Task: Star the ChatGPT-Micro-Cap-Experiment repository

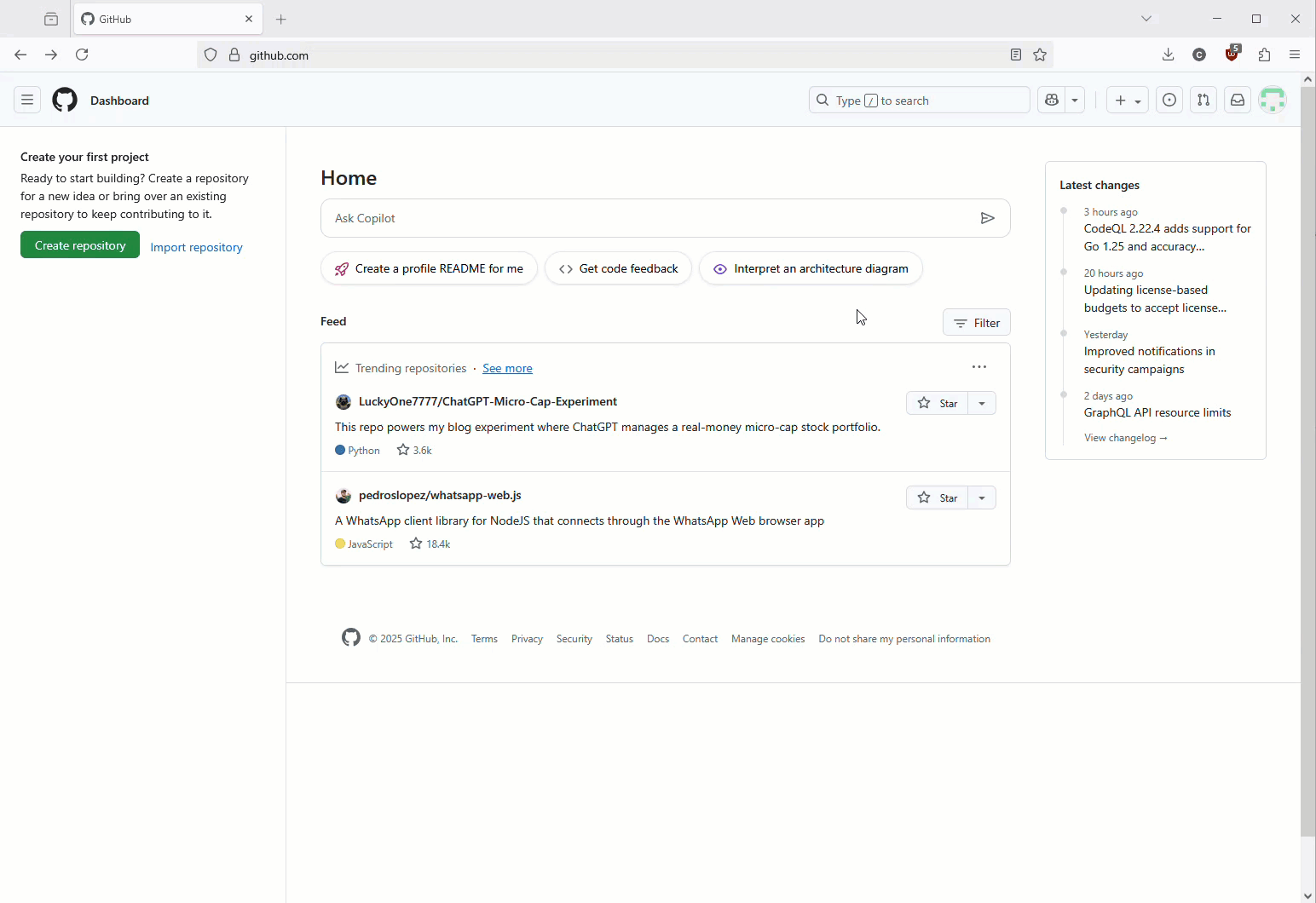Action: pyautogui.click(x=939, y=403)
